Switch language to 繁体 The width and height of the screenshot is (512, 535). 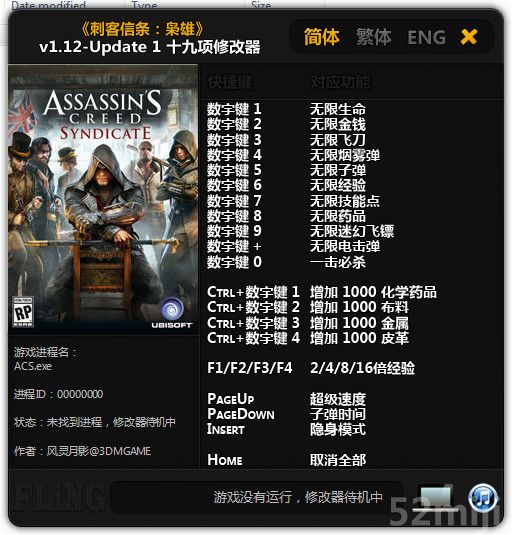pyautogui.click(x=374, y=37)
